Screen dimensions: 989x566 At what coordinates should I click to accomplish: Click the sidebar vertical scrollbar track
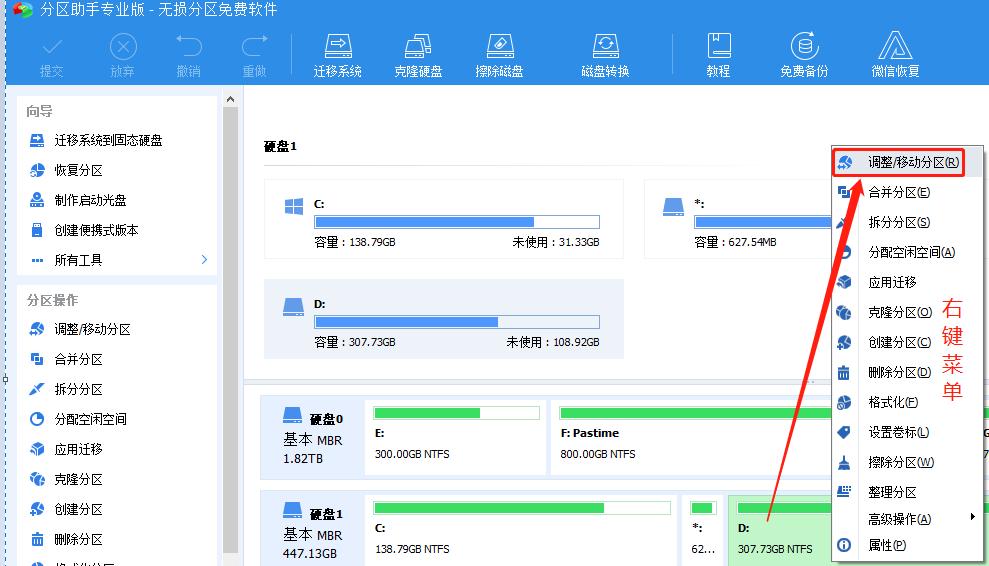[x=230, y=328]
